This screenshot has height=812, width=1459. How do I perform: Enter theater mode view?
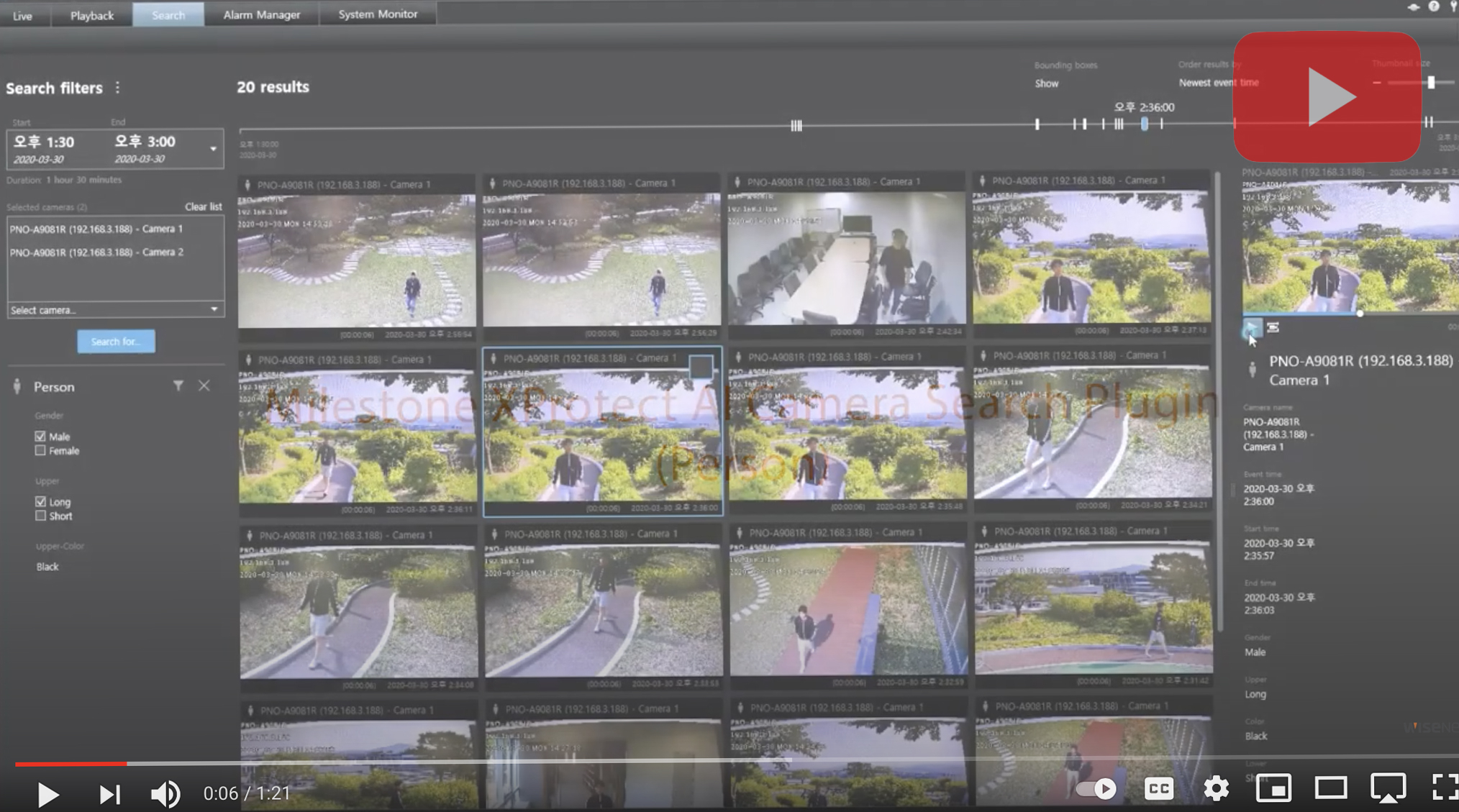point(1330,789)
